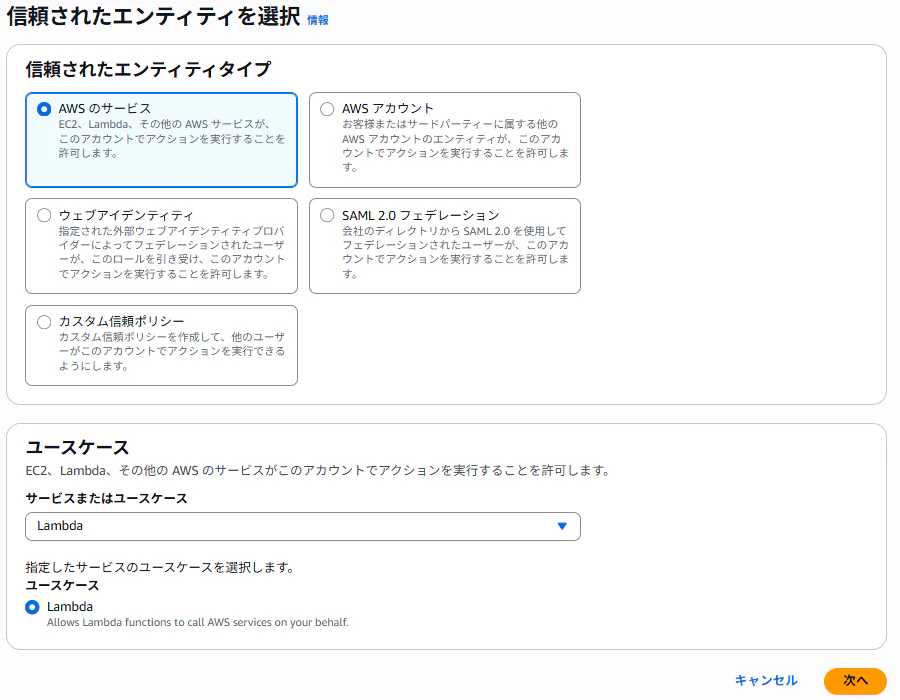Click the サービスまたはユースケース label
The height and width of the screenshot is (700, 900).
point(106,498)
